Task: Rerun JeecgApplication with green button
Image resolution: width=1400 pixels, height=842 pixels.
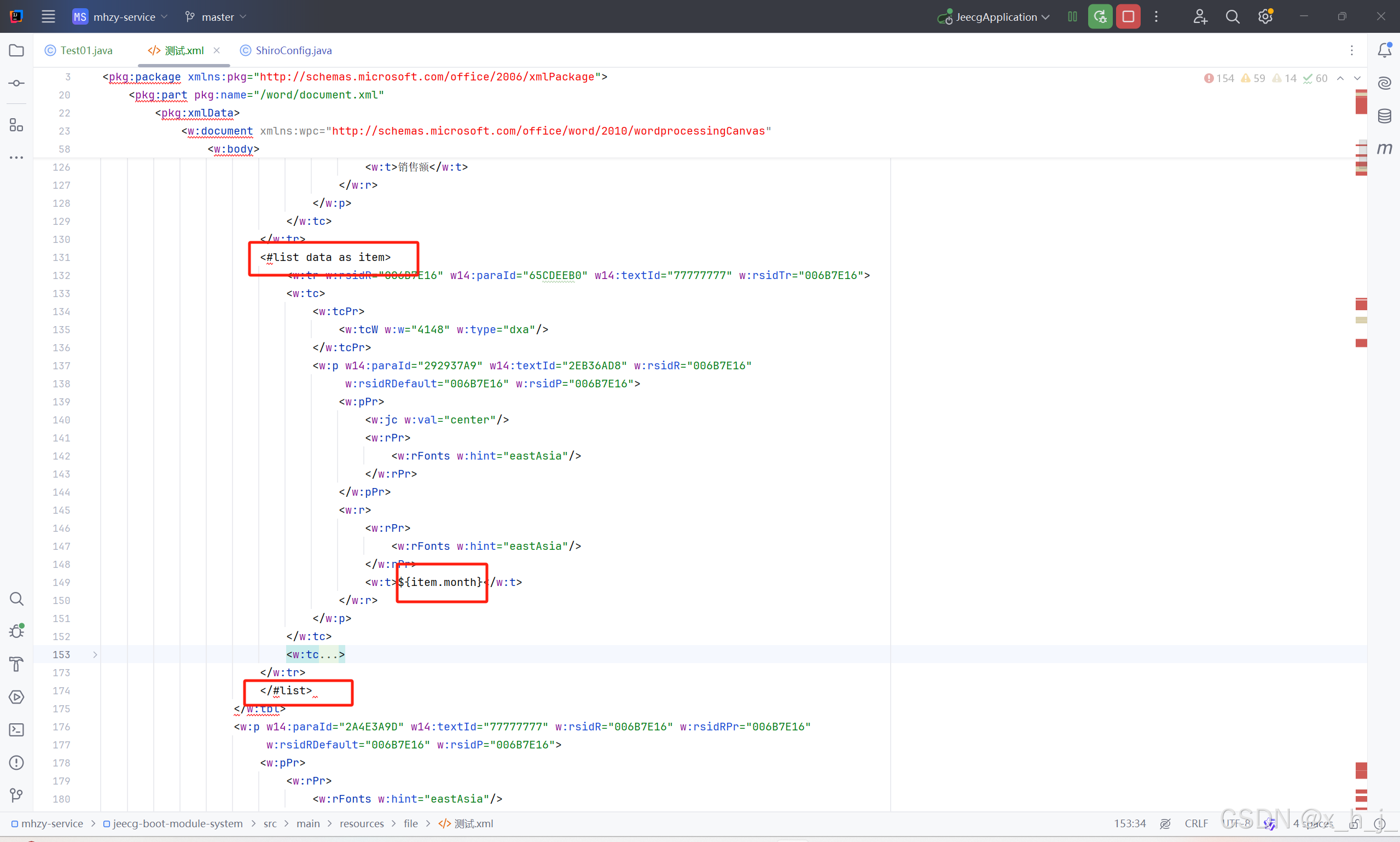Action: pos(1100,16)
